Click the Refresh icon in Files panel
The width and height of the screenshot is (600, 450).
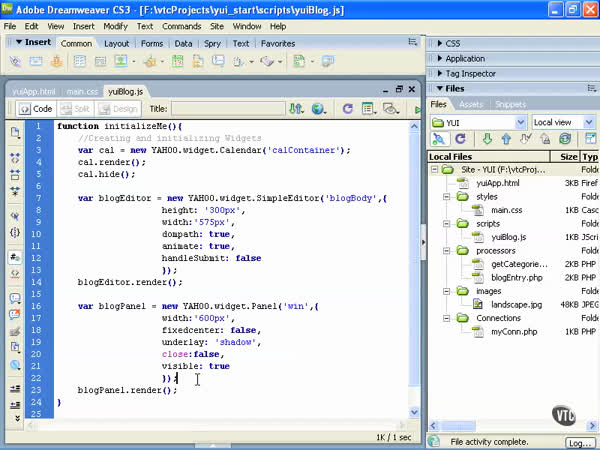460,139
